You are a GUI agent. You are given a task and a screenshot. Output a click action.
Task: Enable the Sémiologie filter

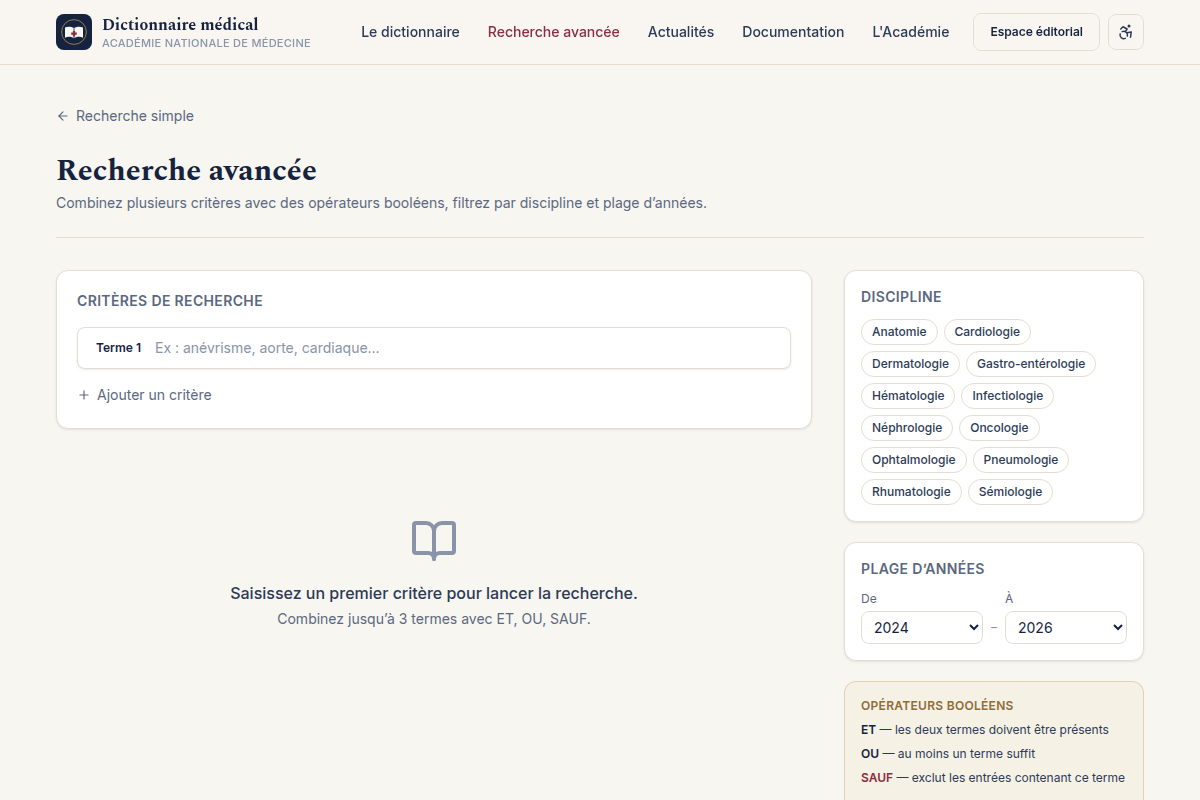point(1010,492)
